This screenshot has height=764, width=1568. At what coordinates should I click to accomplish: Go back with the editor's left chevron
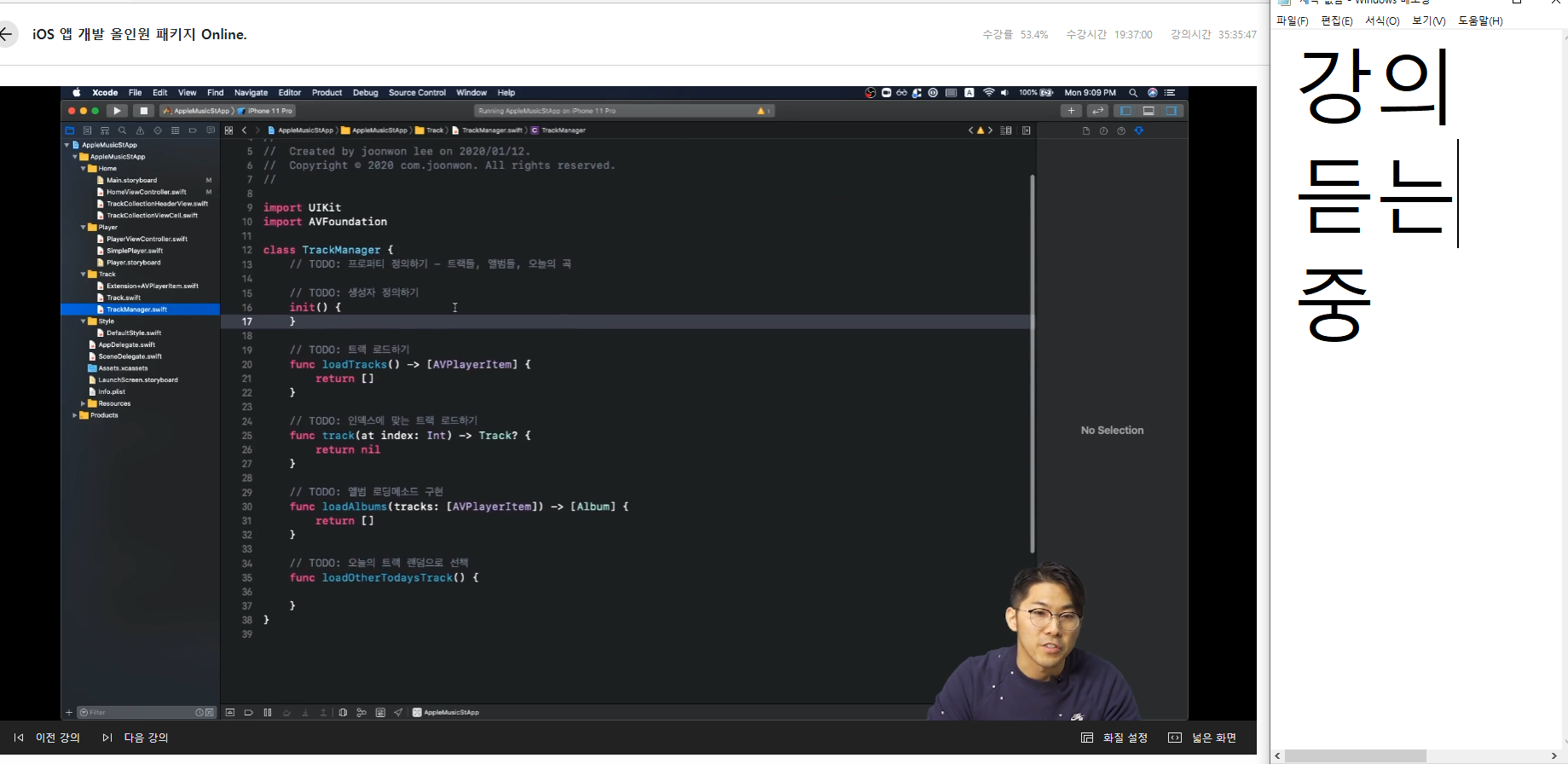point(244,130)
